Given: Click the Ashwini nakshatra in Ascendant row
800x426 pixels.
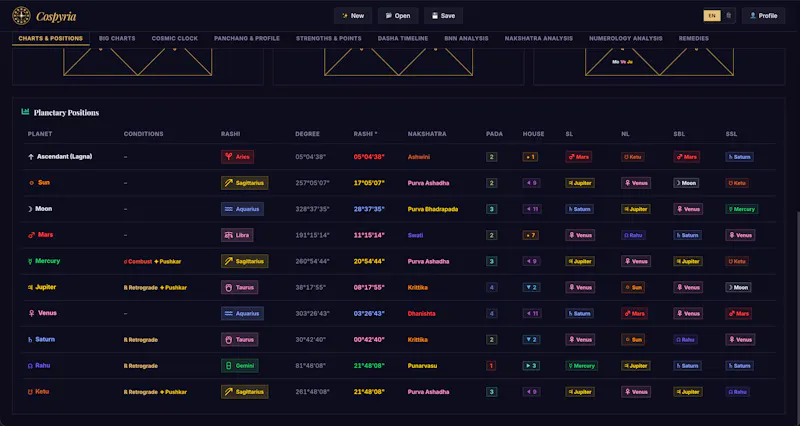Looking at the screenshot, I should point(418,157).
